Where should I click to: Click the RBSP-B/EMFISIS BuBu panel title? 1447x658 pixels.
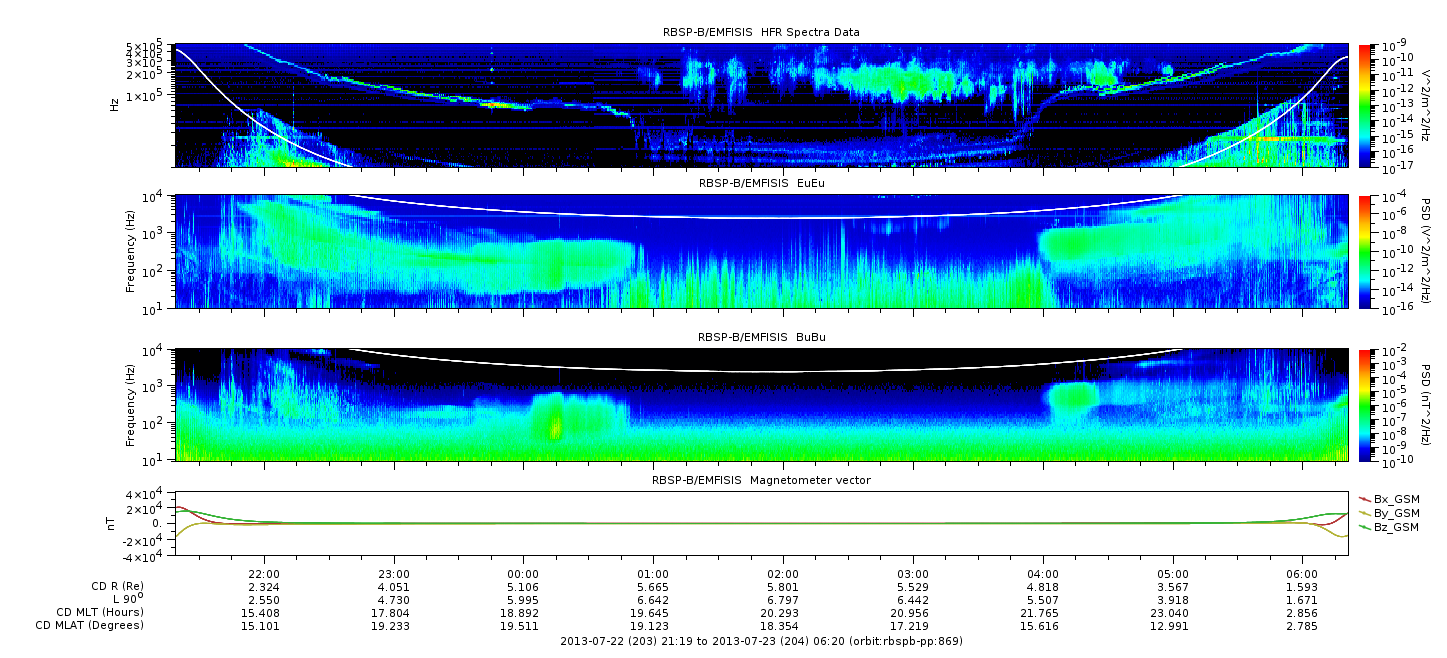761,338
